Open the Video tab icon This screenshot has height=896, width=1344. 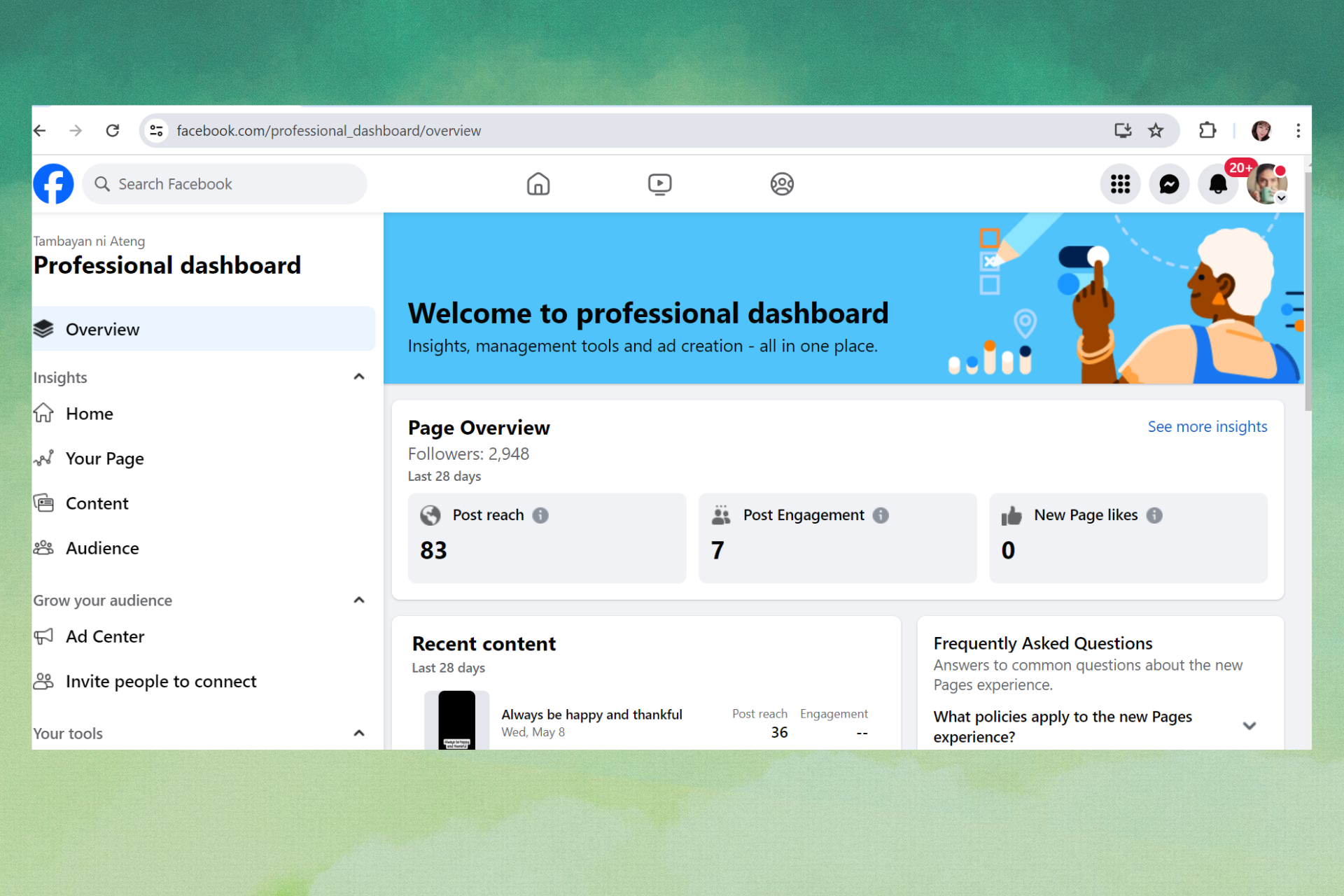pyautogui.click(x=659, y=184)
